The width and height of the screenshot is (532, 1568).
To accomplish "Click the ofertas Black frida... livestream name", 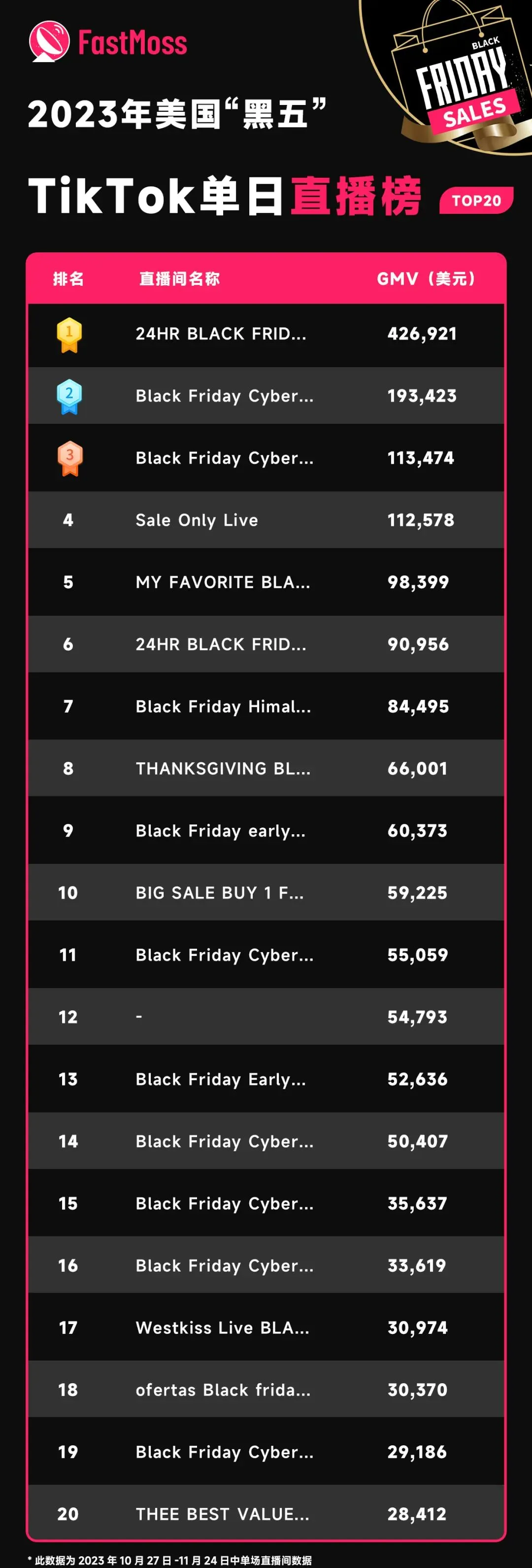I will click(x=223, y=1390).
